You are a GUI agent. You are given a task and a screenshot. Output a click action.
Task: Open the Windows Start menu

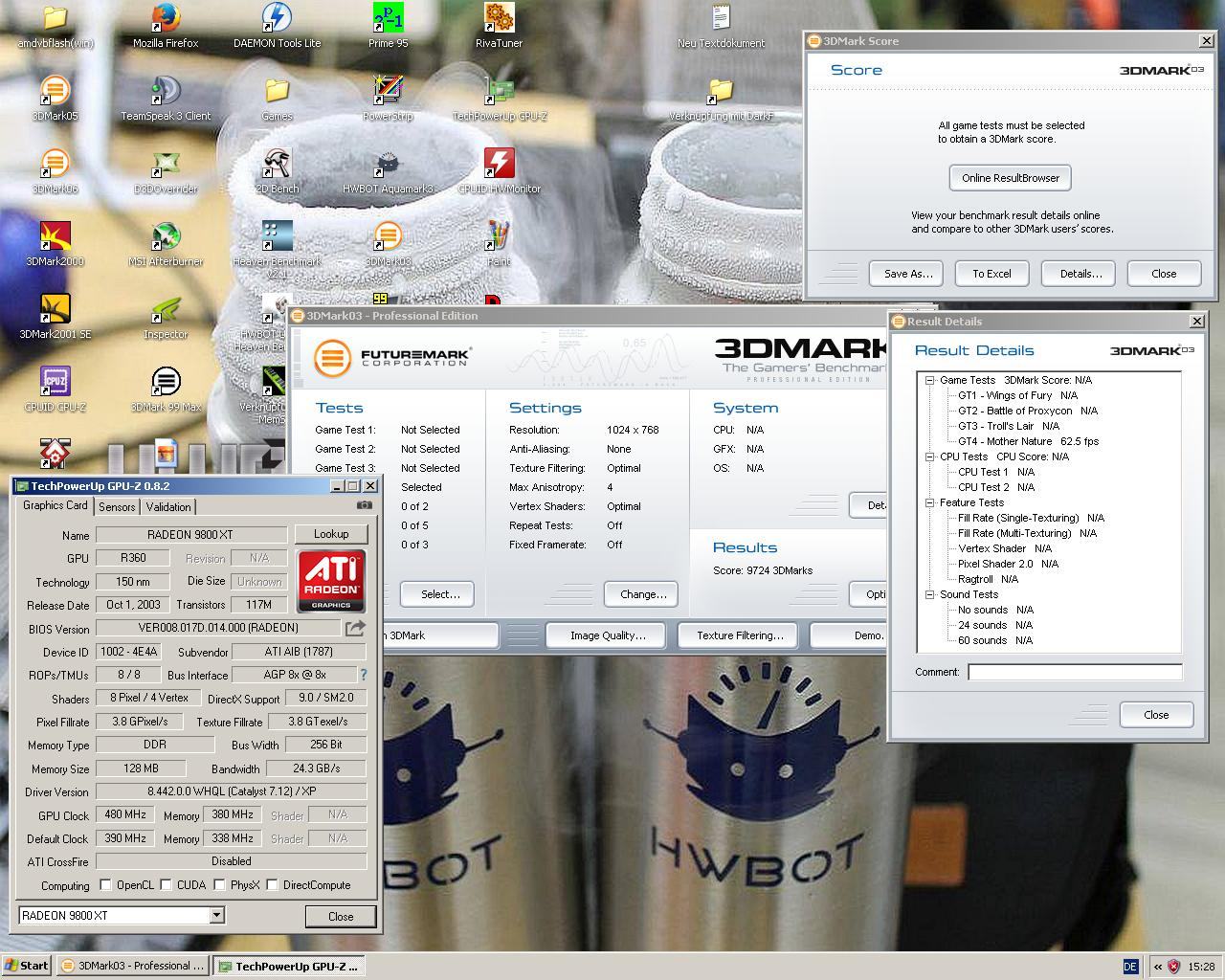27,966
